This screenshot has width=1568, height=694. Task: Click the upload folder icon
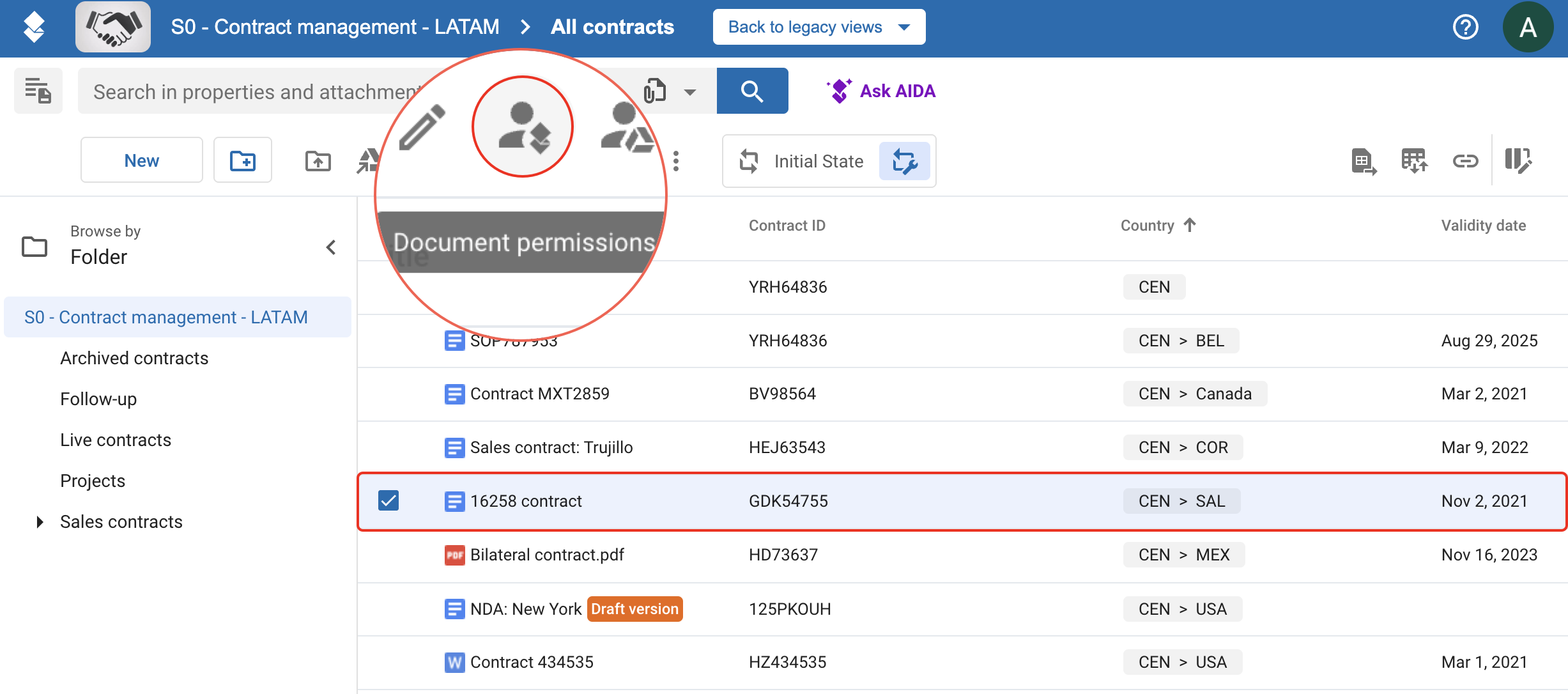pyautogui.click(x=318, y=160)
